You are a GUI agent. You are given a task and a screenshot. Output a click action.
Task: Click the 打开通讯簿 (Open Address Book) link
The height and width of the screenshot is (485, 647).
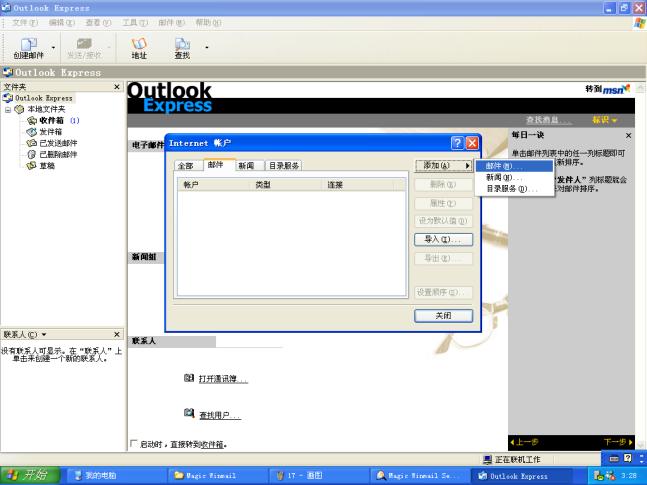tap(222, 379)
